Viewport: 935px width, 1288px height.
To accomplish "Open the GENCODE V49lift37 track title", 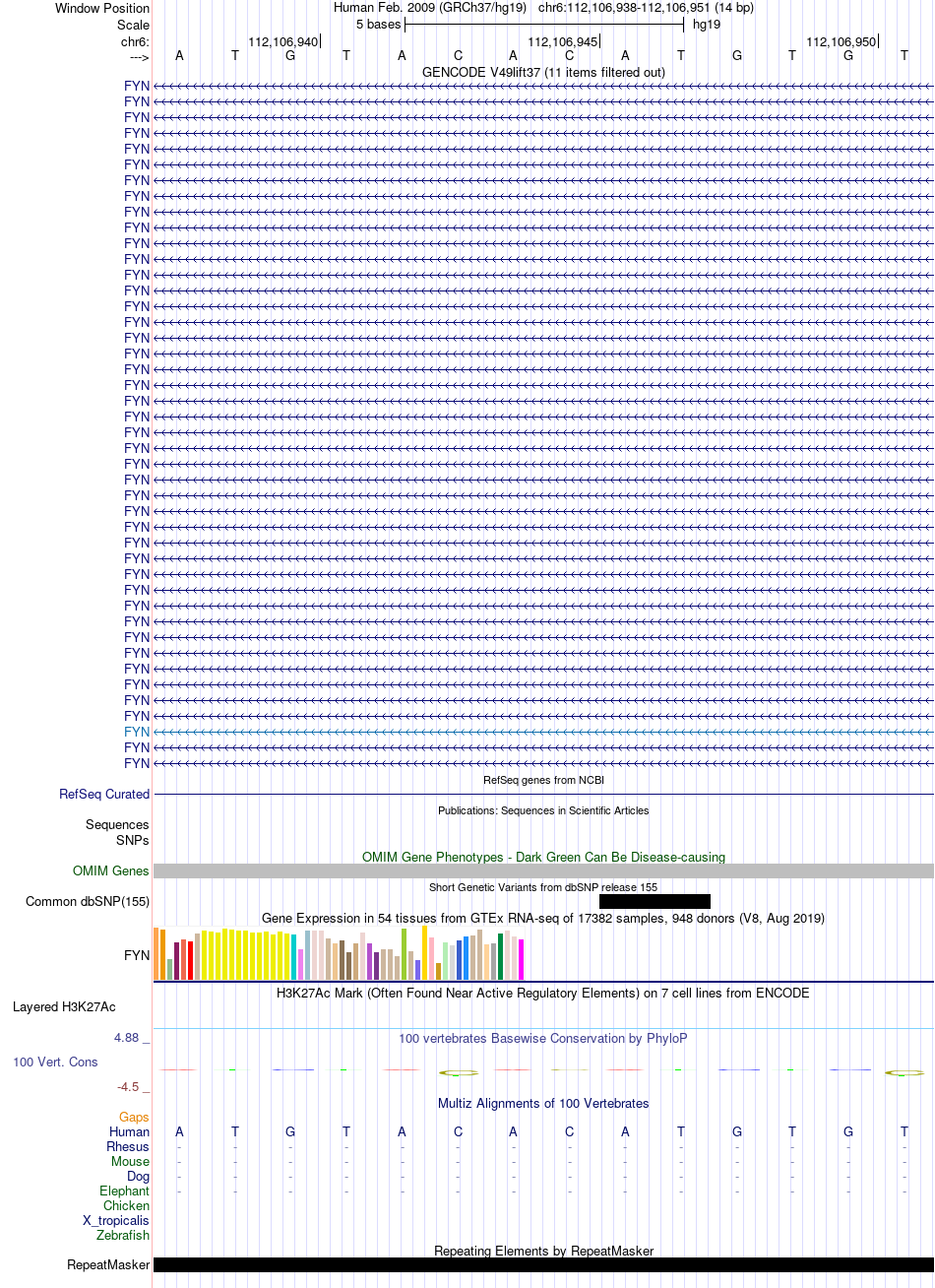I will (x=543, y=72).
